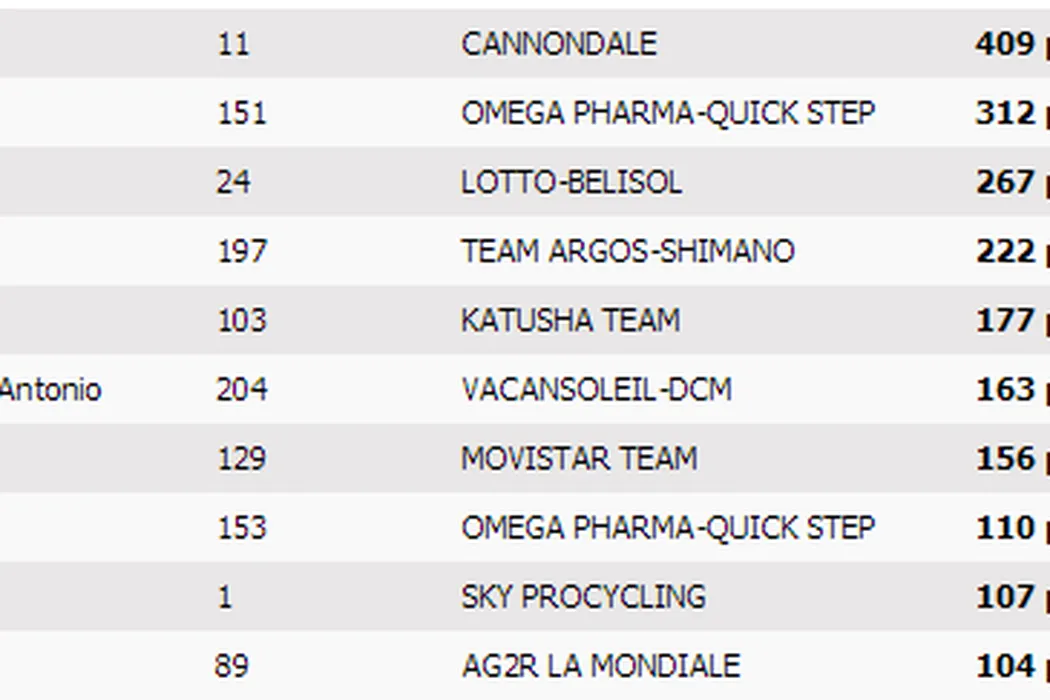The height and width of the screenshot is (700, 1050).
Task: Click the TEAM ARGOS-SHIMANO entry
Action: (x=627, y=251)
